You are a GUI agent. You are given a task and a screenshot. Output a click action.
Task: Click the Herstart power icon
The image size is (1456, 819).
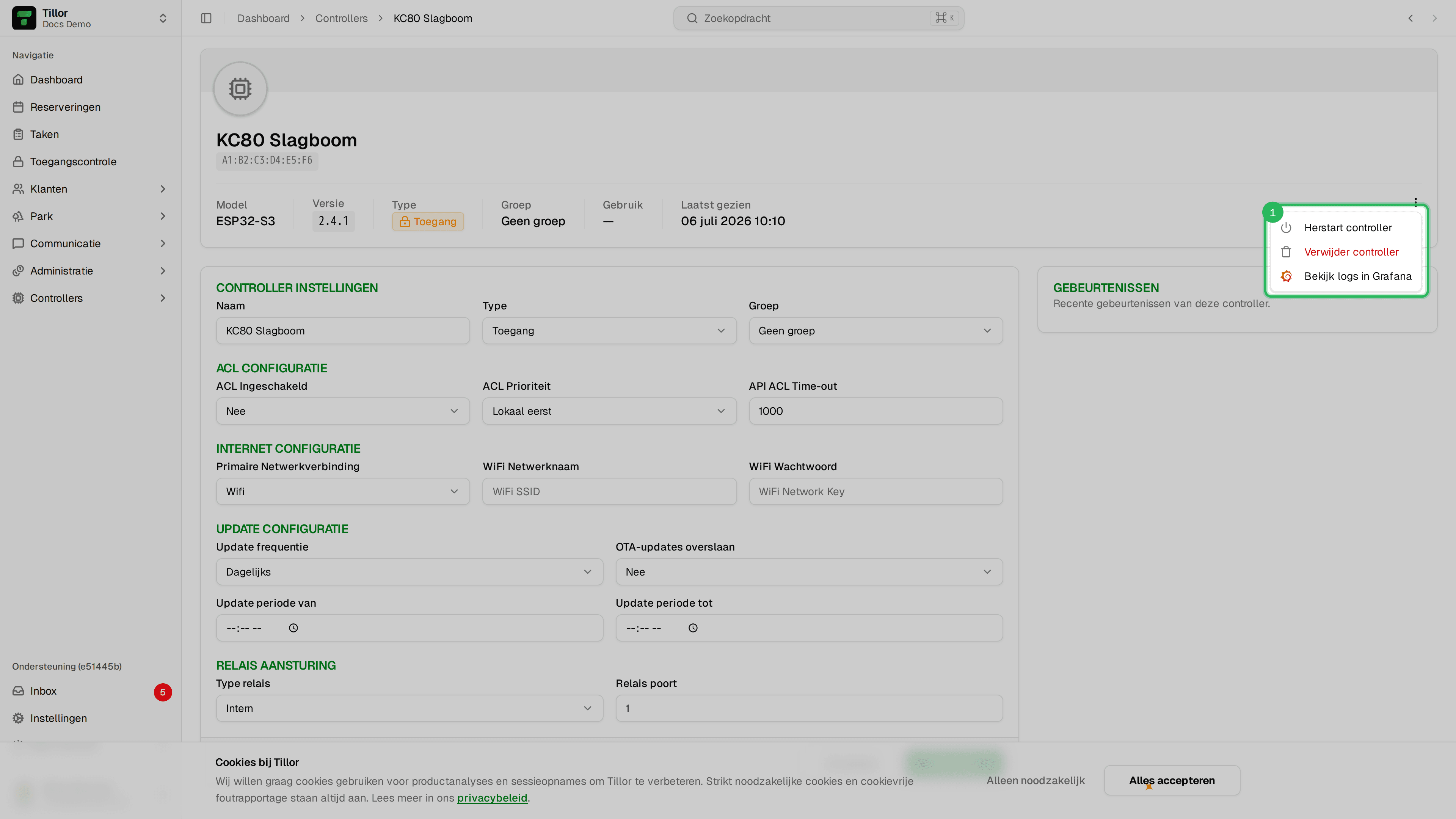pos(1287,228)
